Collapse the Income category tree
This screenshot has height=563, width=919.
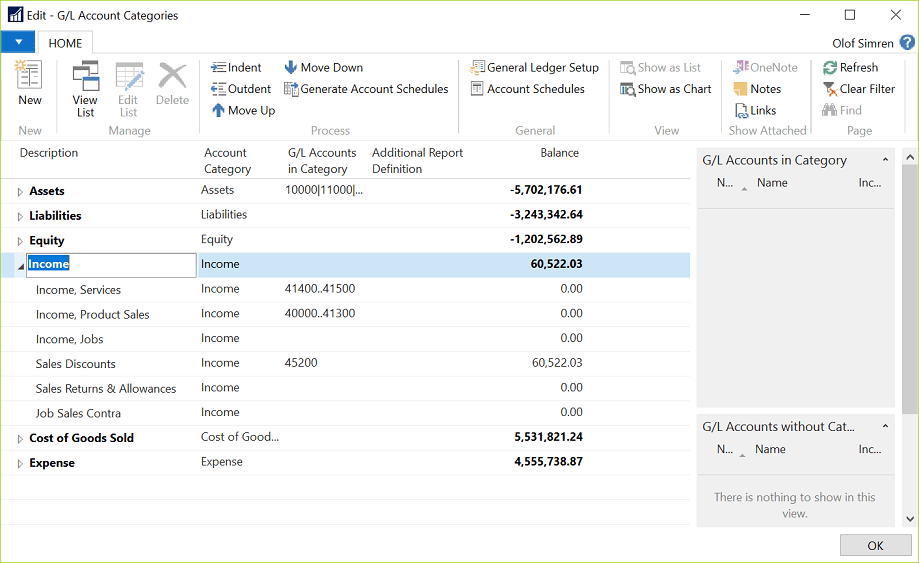pyautogui.click(x=20, y=266)
